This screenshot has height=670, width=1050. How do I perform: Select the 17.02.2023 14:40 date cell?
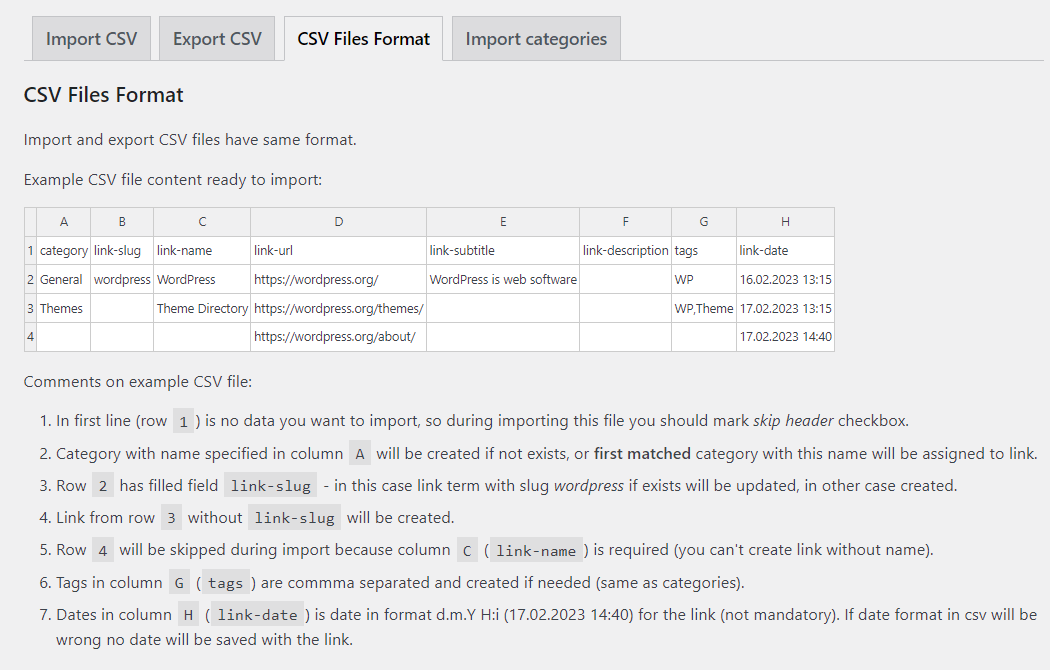click(x=785, y=337)
